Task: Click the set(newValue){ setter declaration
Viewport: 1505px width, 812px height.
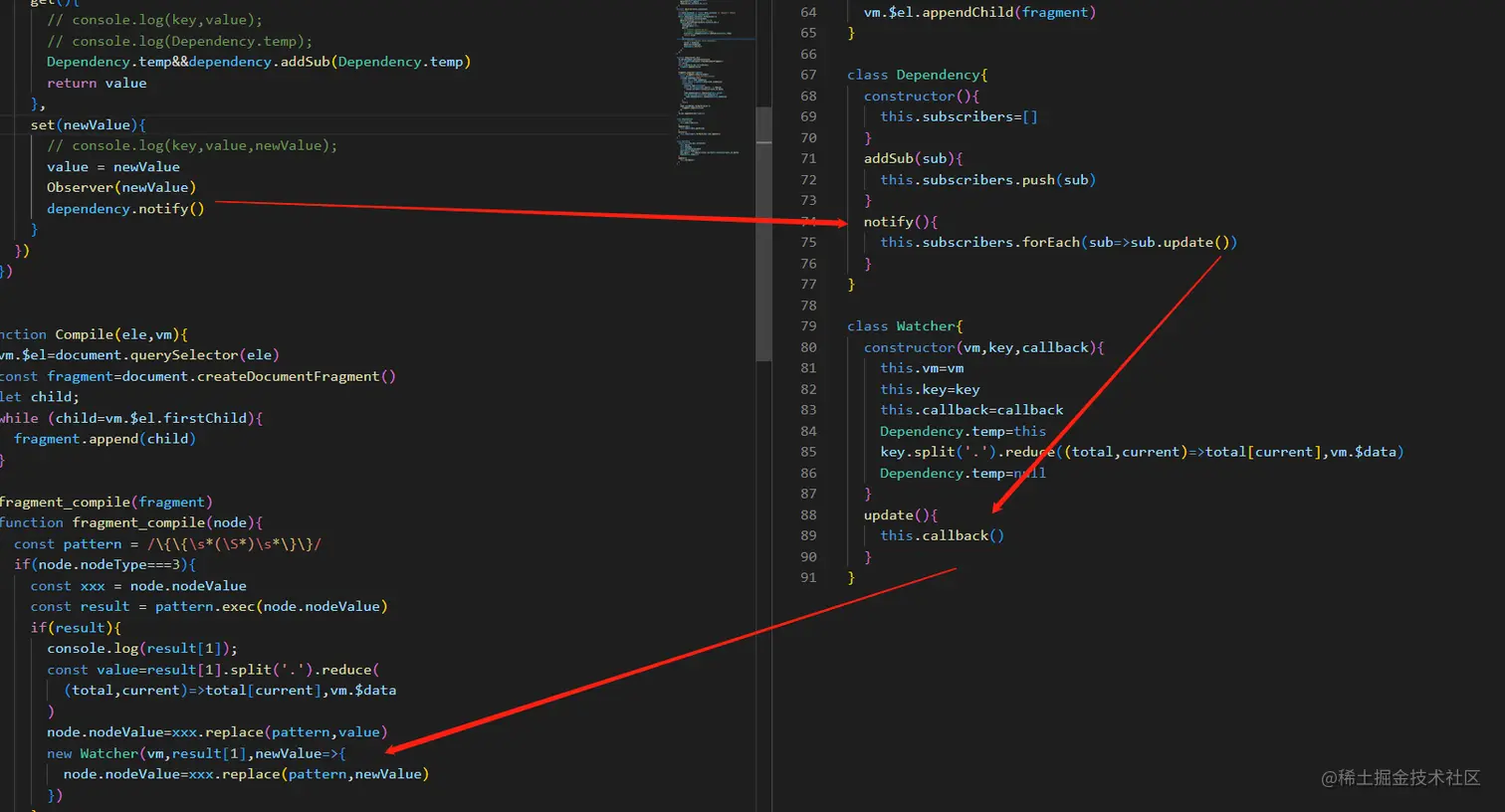Action: click(89, 124)
